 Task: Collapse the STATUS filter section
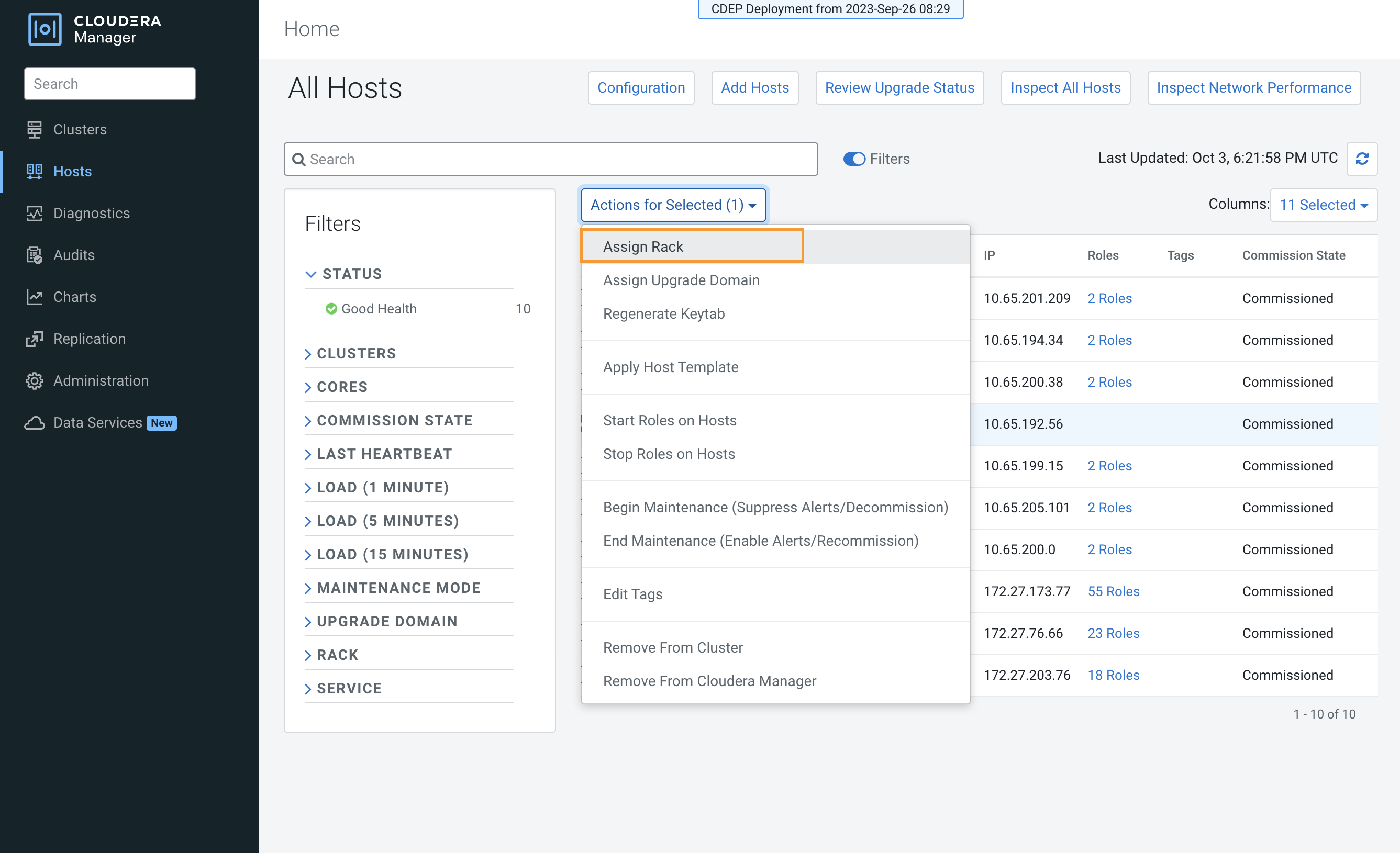(310, 274)
